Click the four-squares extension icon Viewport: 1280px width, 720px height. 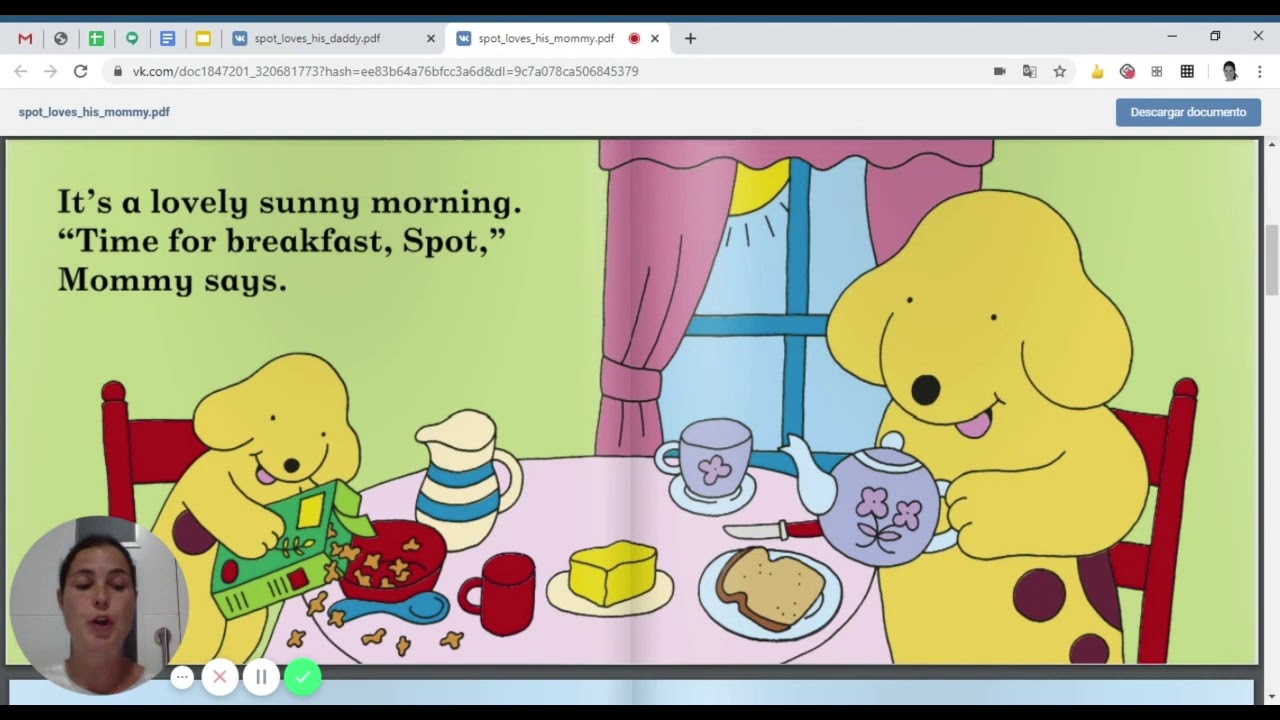tap(1157, 71)
